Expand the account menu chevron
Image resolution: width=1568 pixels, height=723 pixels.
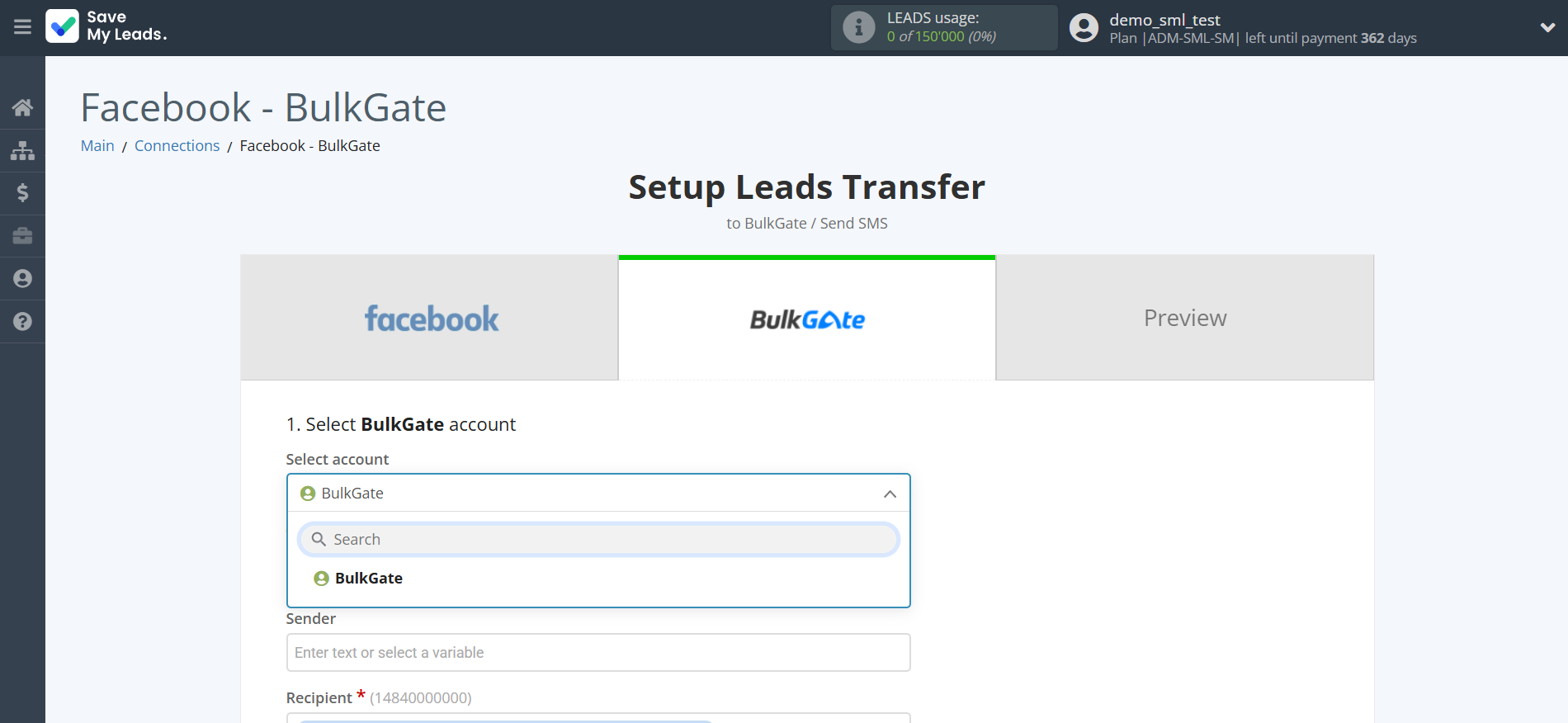1547,27
